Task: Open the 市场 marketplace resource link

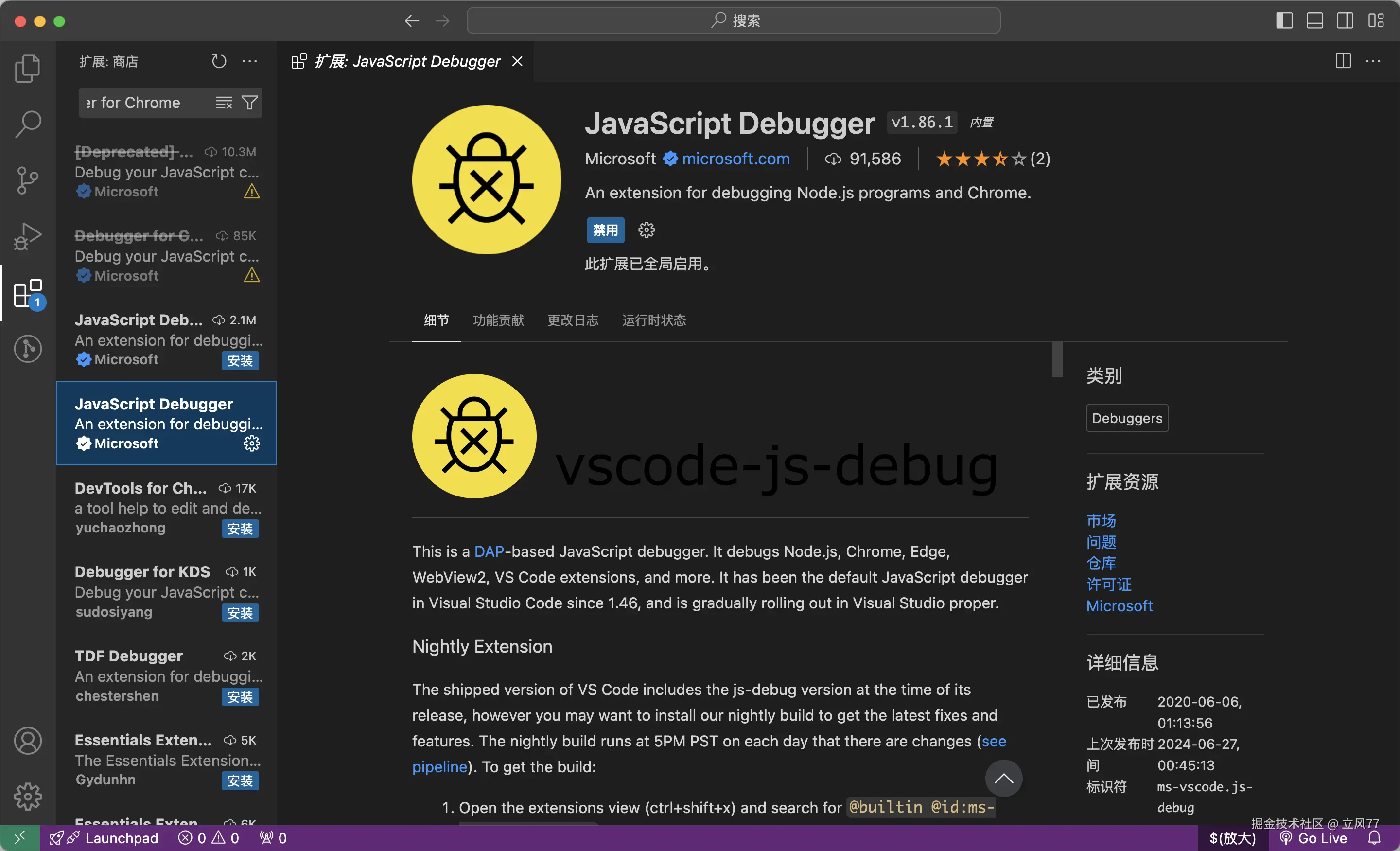Action: 1101,521
